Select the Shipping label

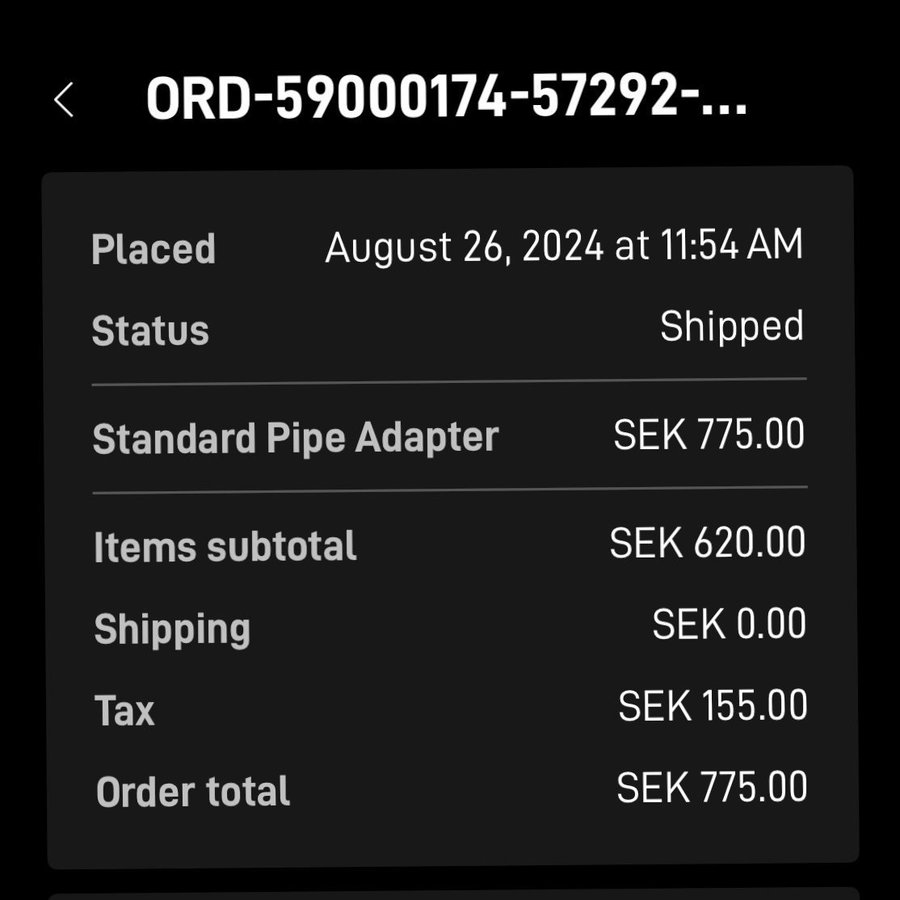click(x=172, y=629)
